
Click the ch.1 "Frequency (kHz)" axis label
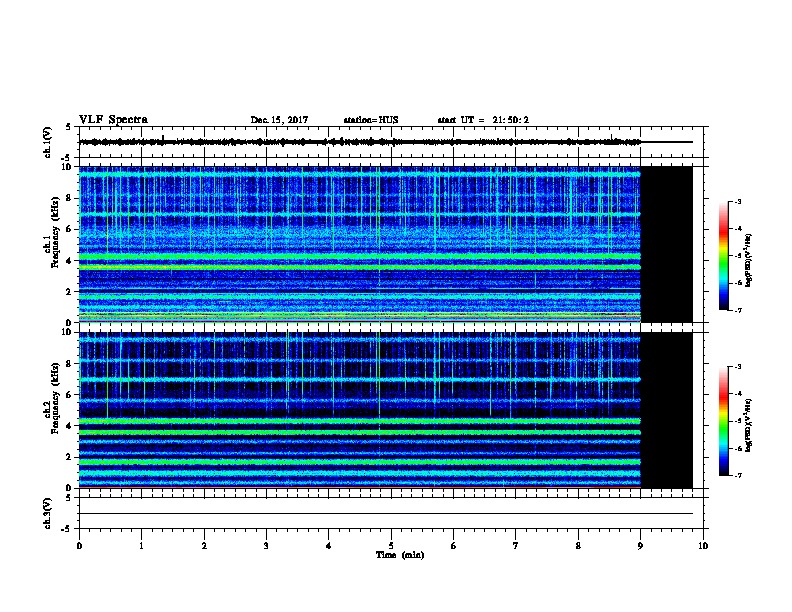55,232
